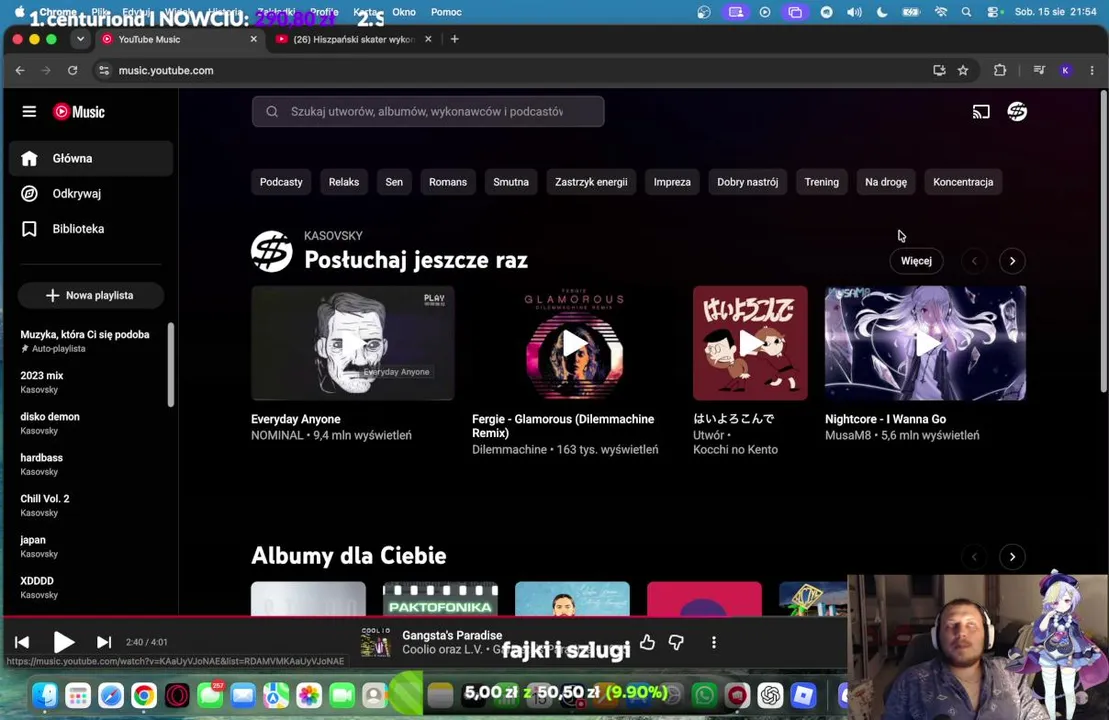Select the Koncentracja chip
The height and width of the screenshot is (720, 1109).
coord(963,182)
